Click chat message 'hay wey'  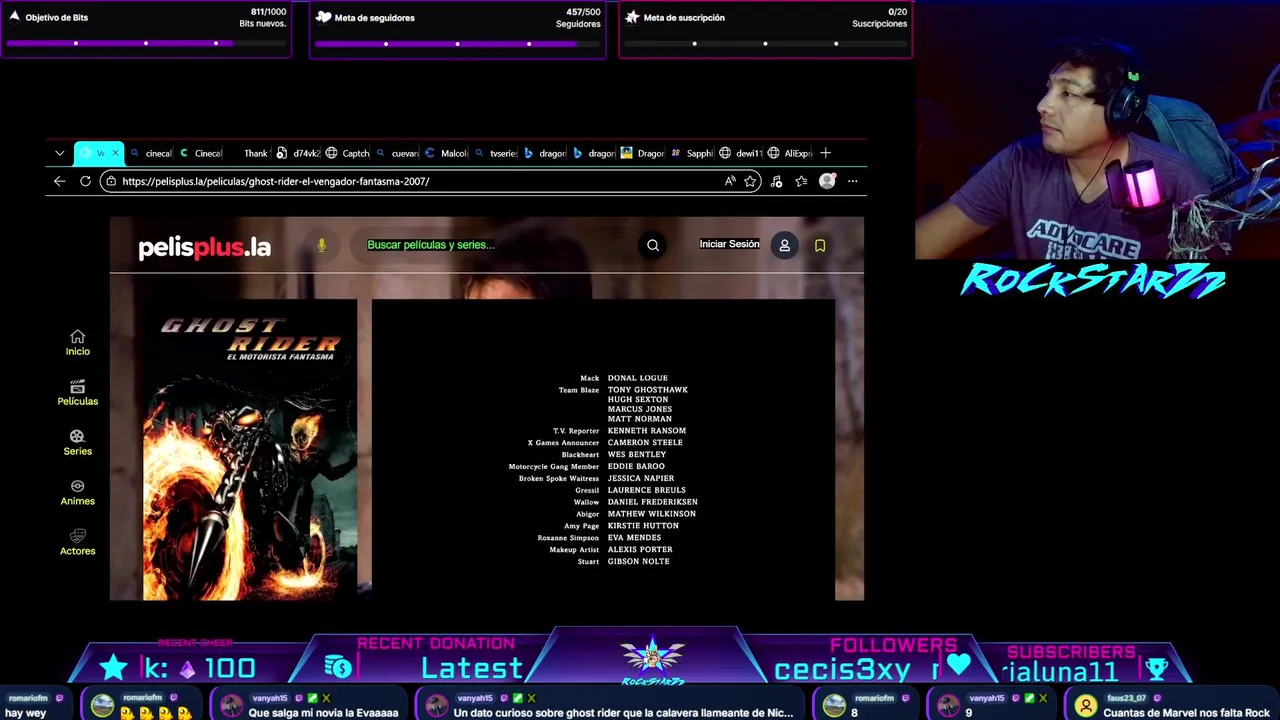26,713
